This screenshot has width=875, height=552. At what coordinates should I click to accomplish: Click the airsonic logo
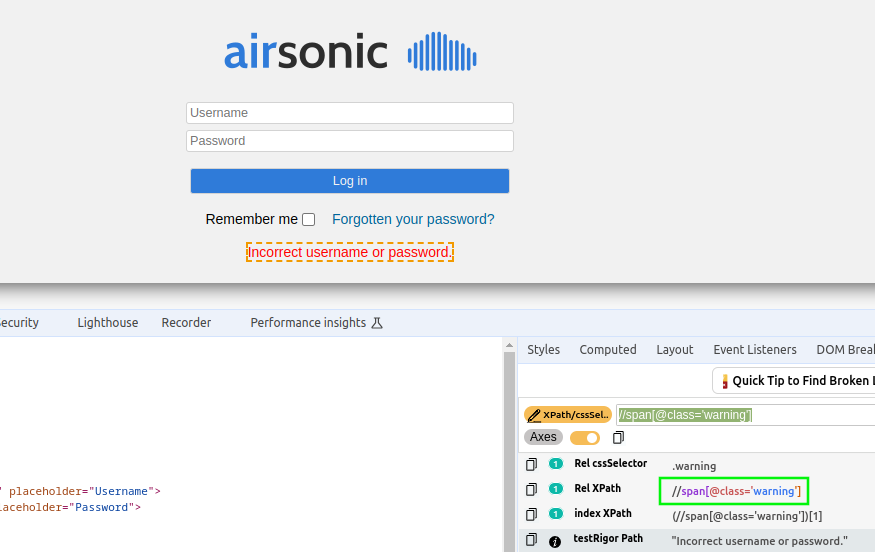click(350, 51)
